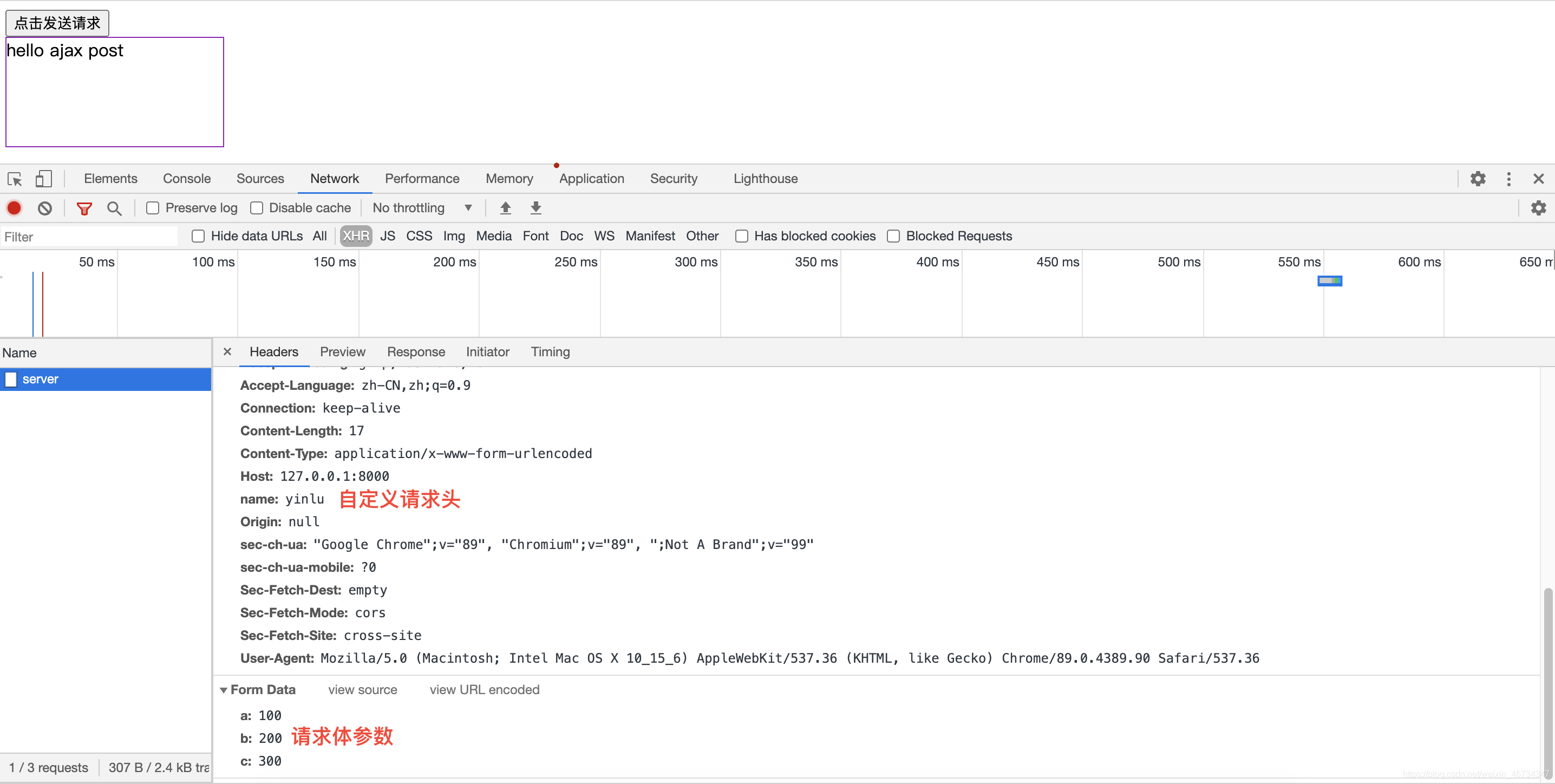Open DevTools three-dot menu
The width and height of the screenshot is (1555, 784).
[1508, 179]
